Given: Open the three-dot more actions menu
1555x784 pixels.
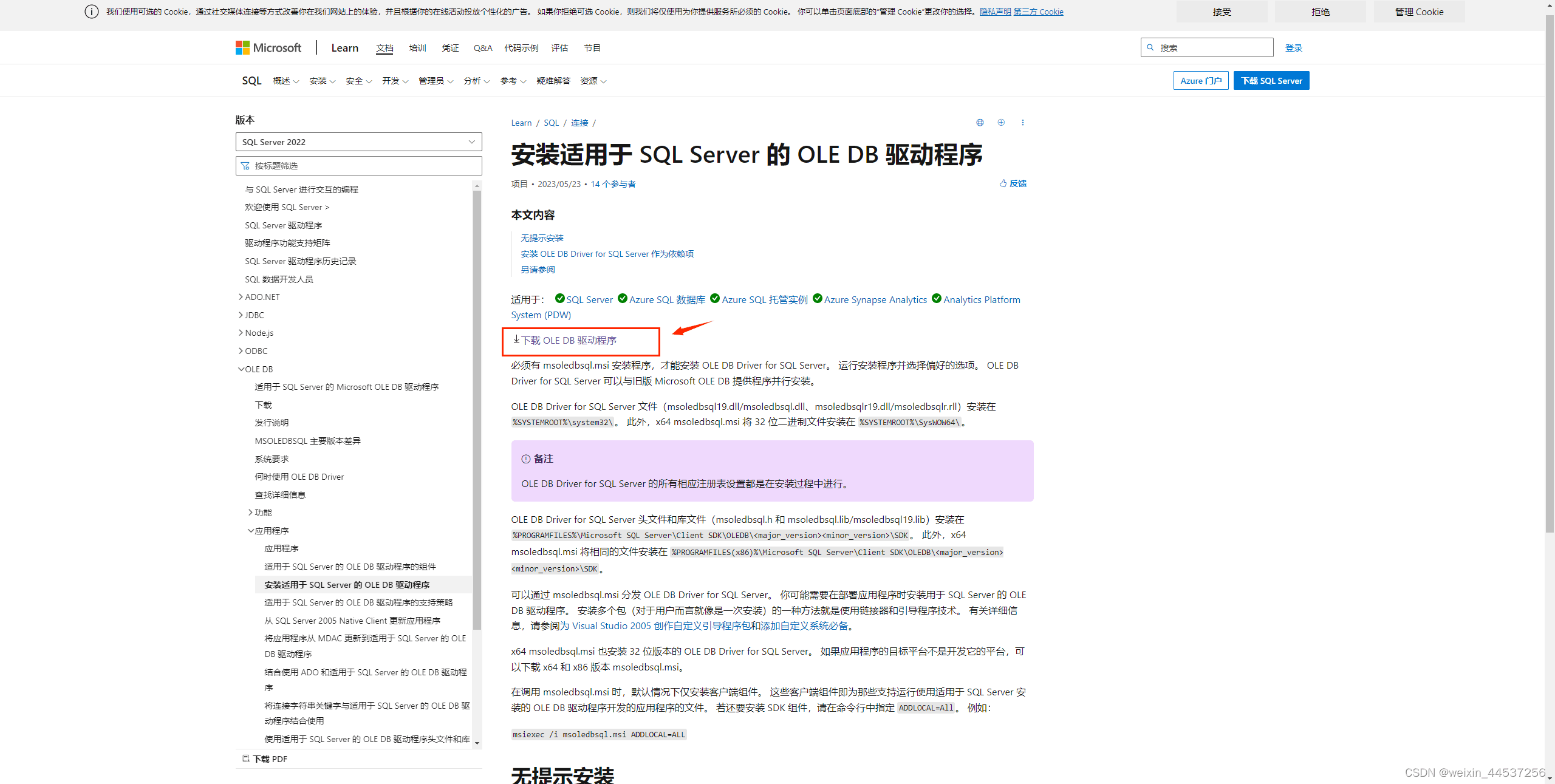Looking at the screenshot, I should coord(1023,123).
